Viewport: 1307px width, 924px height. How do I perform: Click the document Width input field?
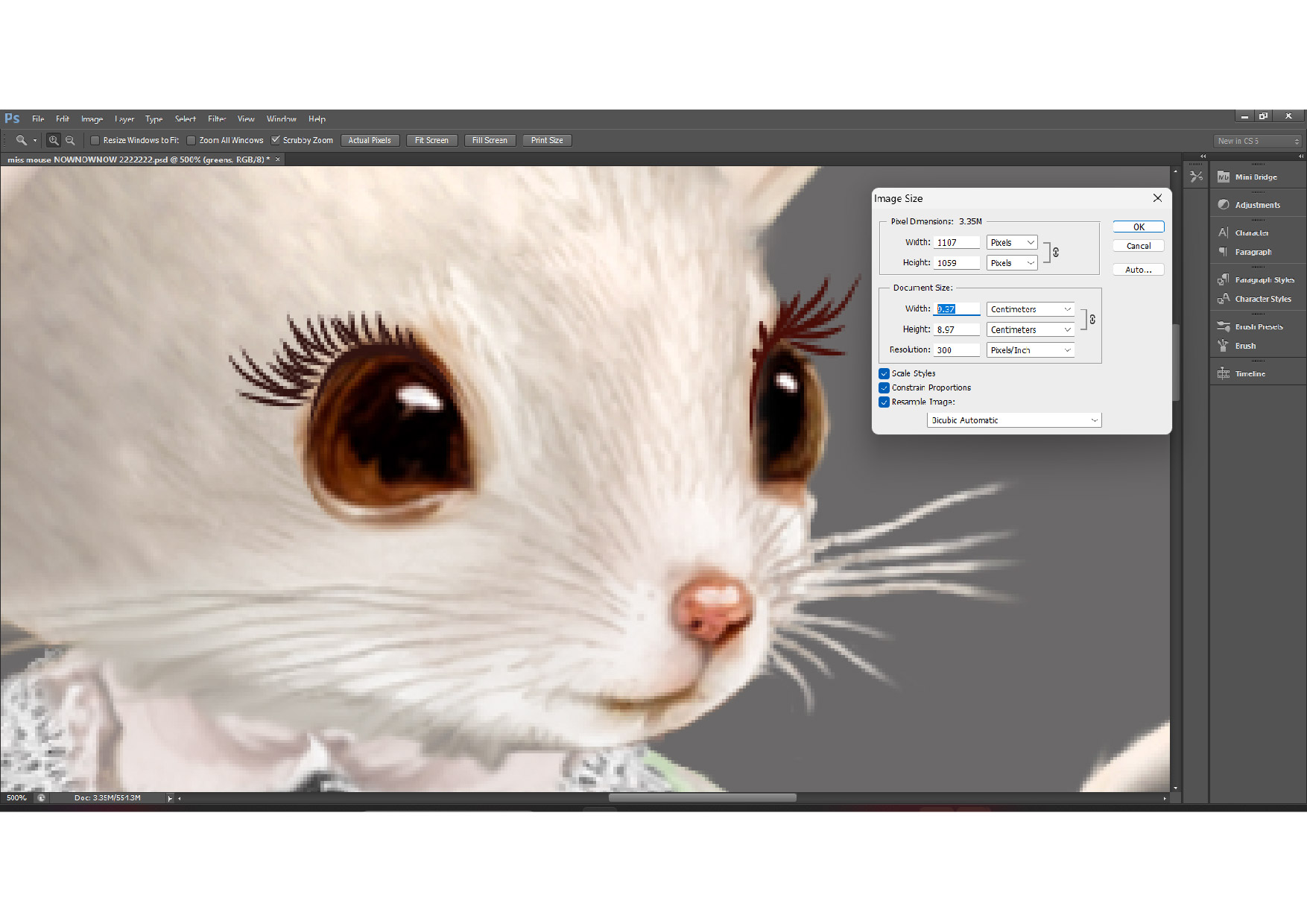pos(957,309)
